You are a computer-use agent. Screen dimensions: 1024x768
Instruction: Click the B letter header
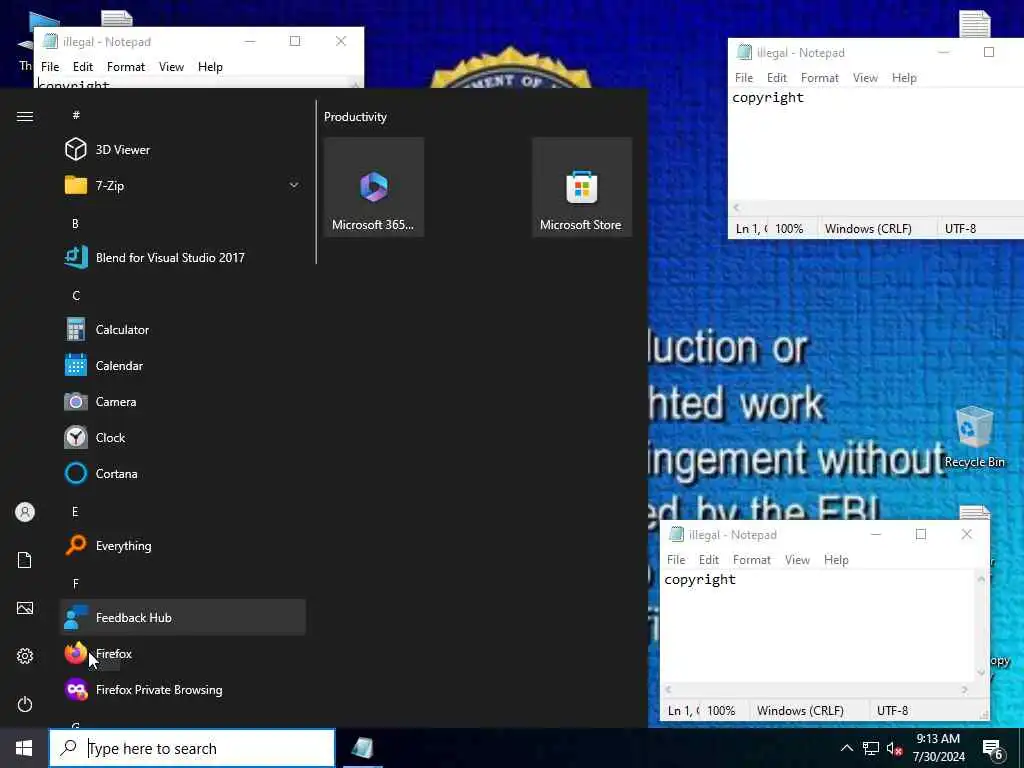75,223
